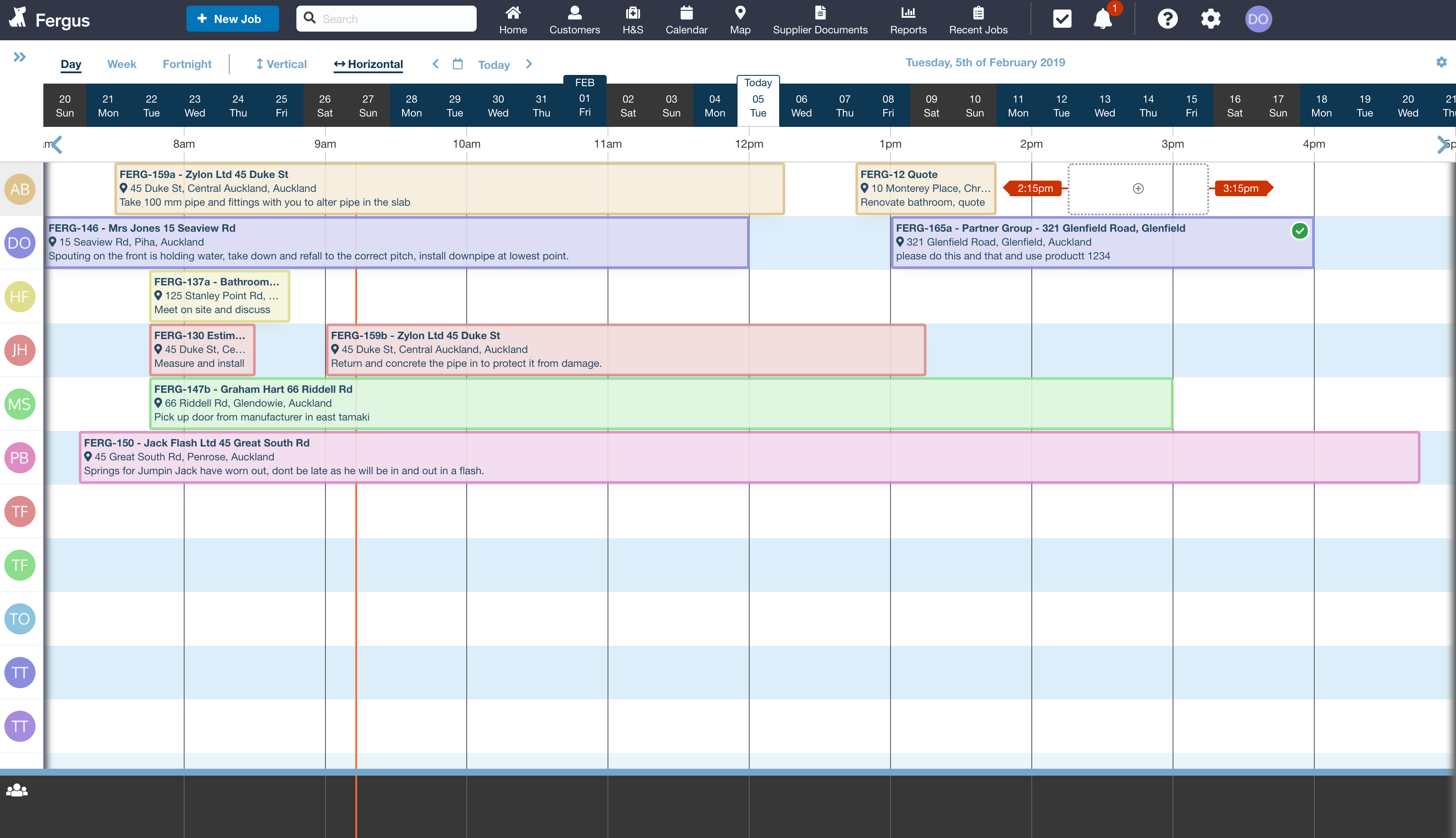Click the help question mark icon

1167,19
